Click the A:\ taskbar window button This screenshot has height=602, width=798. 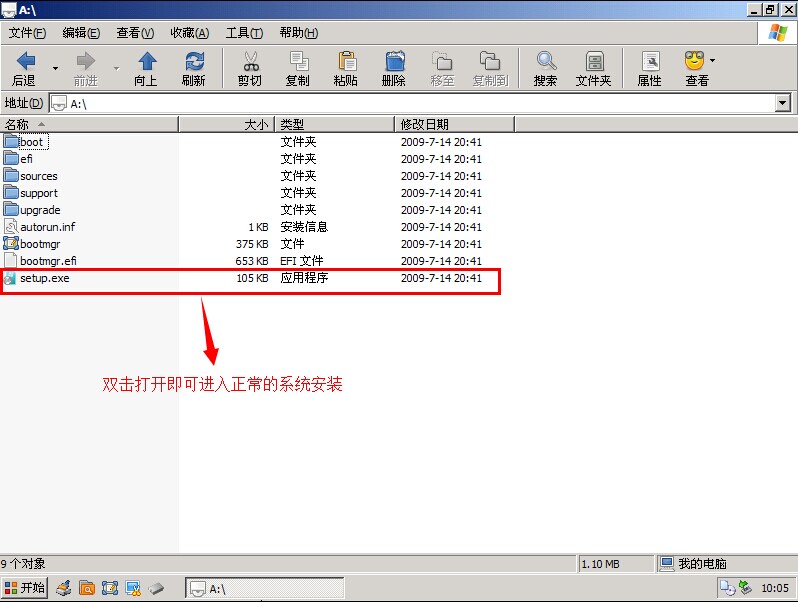point(265,589)
